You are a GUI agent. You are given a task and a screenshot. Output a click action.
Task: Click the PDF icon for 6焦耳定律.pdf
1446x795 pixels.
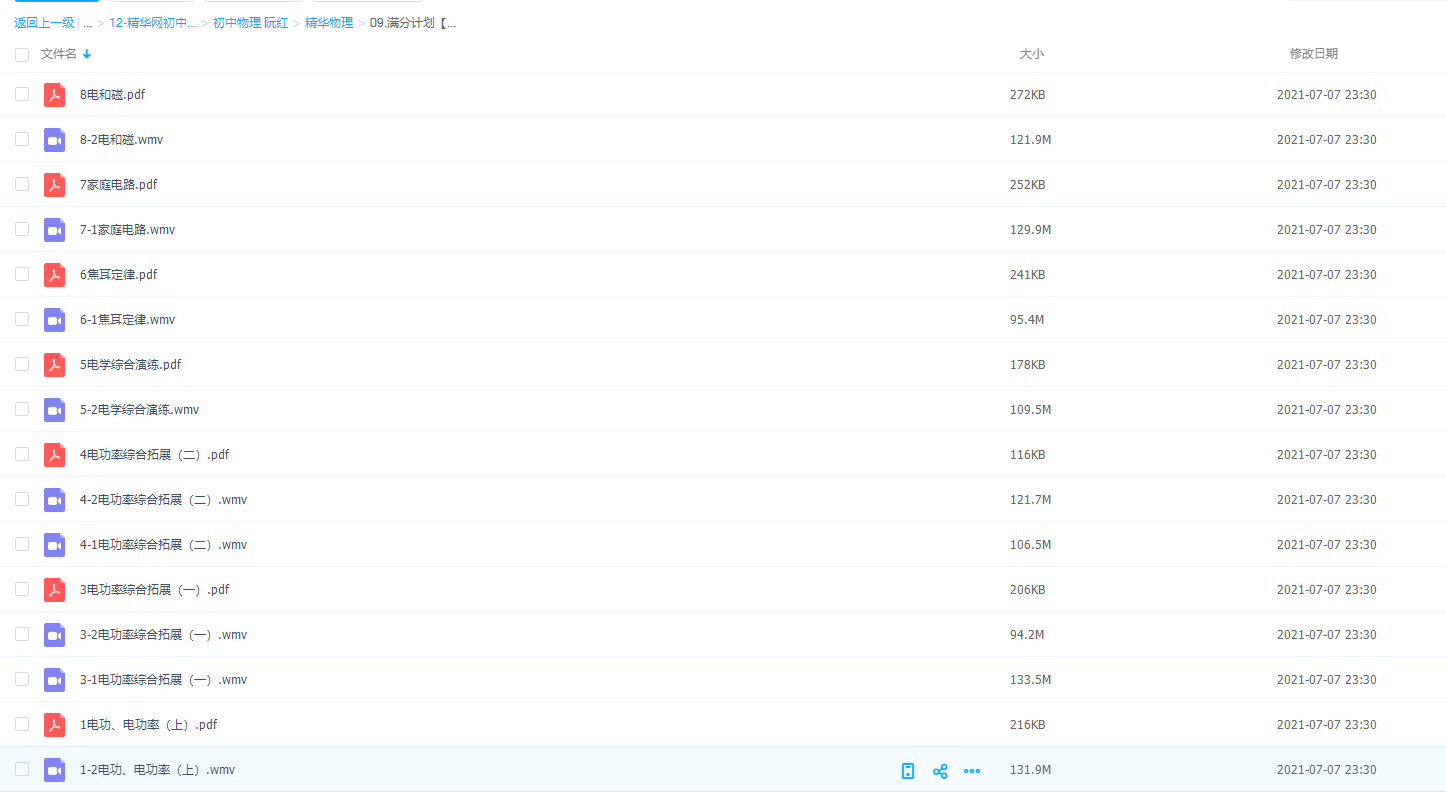[55, 275]
